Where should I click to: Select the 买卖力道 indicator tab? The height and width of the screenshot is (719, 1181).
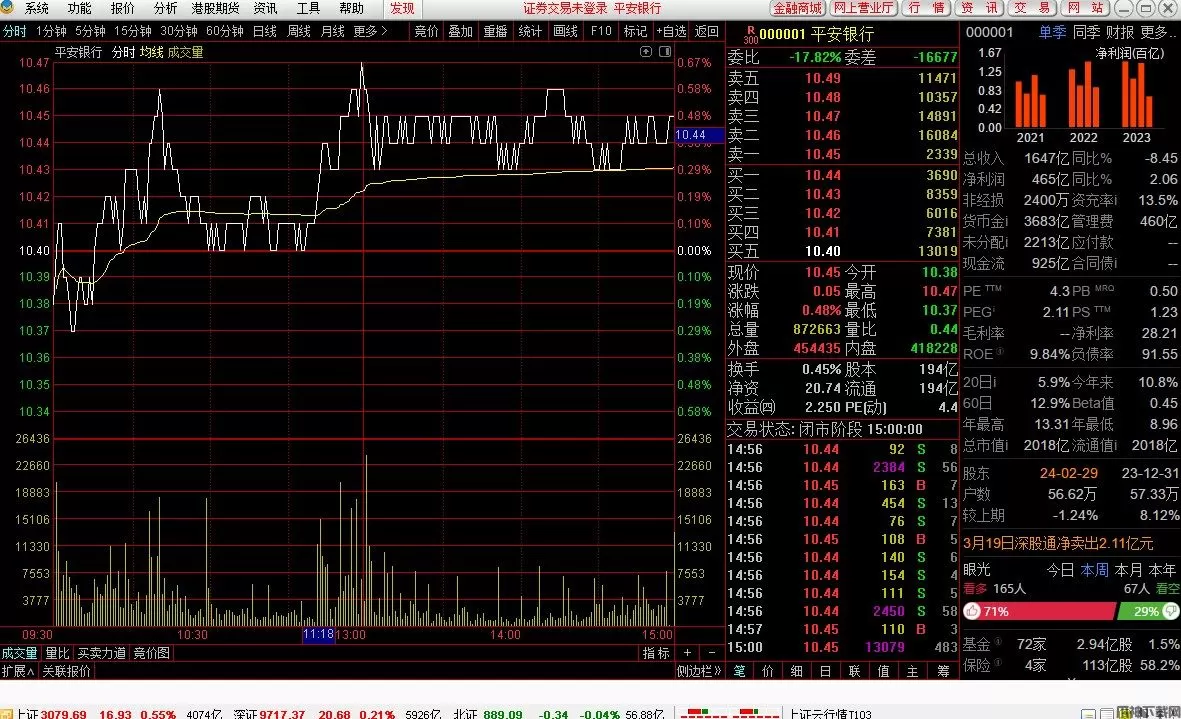point(102,653)
